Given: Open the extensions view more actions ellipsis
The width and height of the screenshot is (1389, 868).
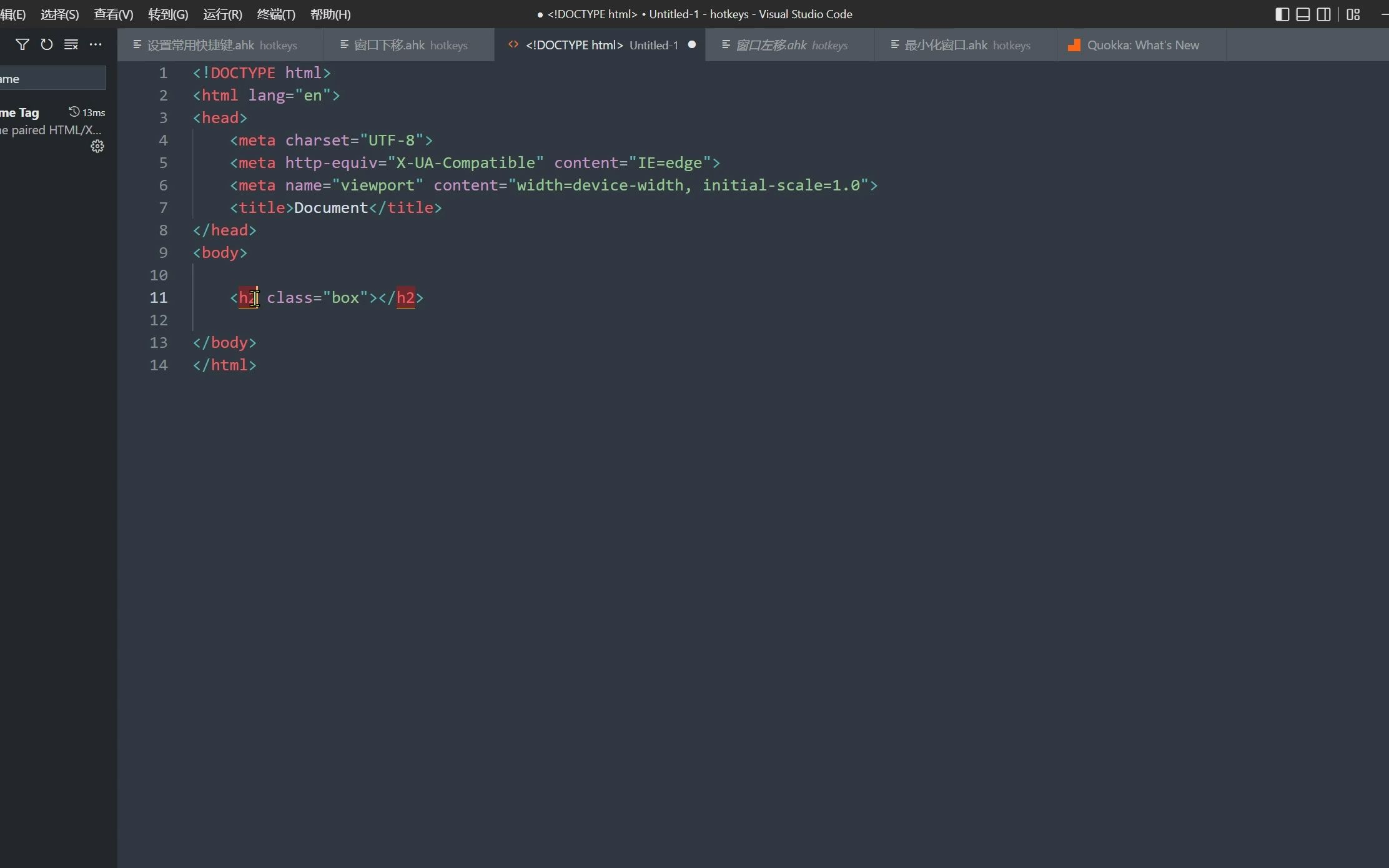Looking at the screenshot, I should pos(96,44).
